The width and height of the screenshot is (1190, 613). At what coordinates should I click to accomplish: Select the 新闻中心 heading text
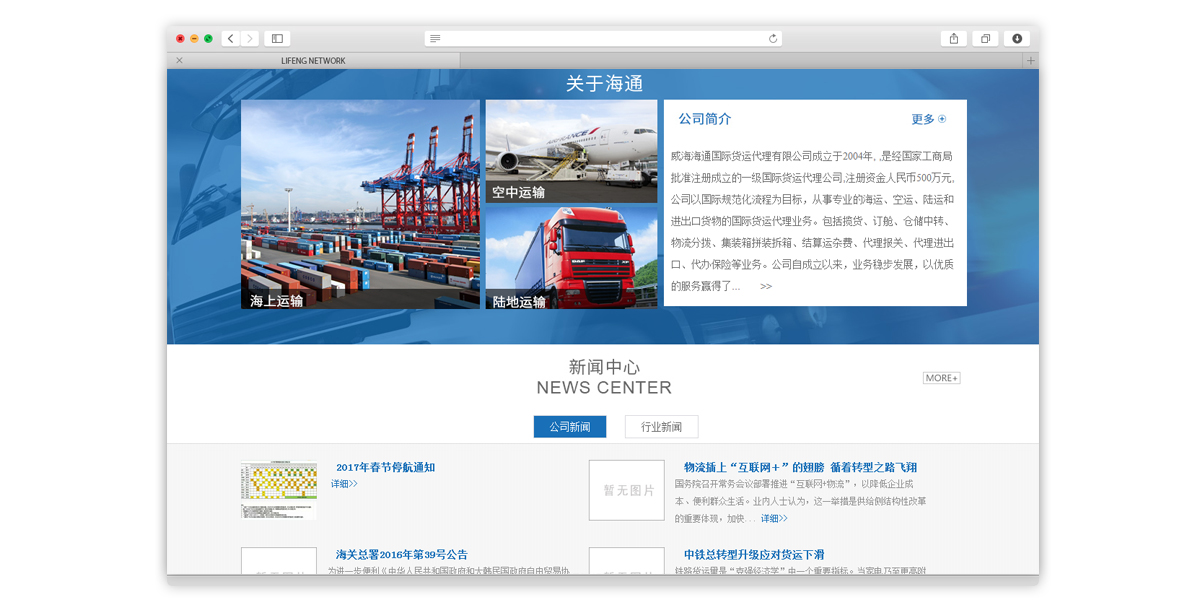point(604,368)
